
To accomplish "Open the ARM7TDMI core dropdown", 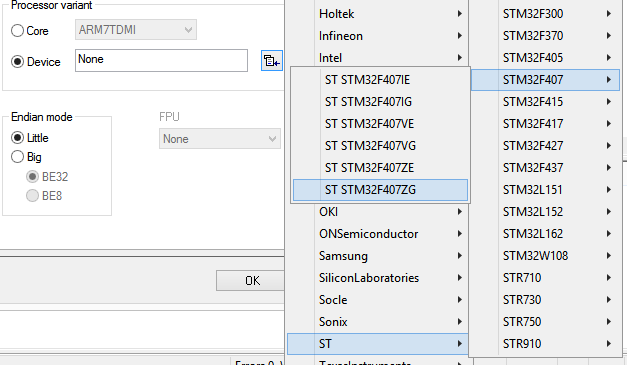I will (136, 30).
